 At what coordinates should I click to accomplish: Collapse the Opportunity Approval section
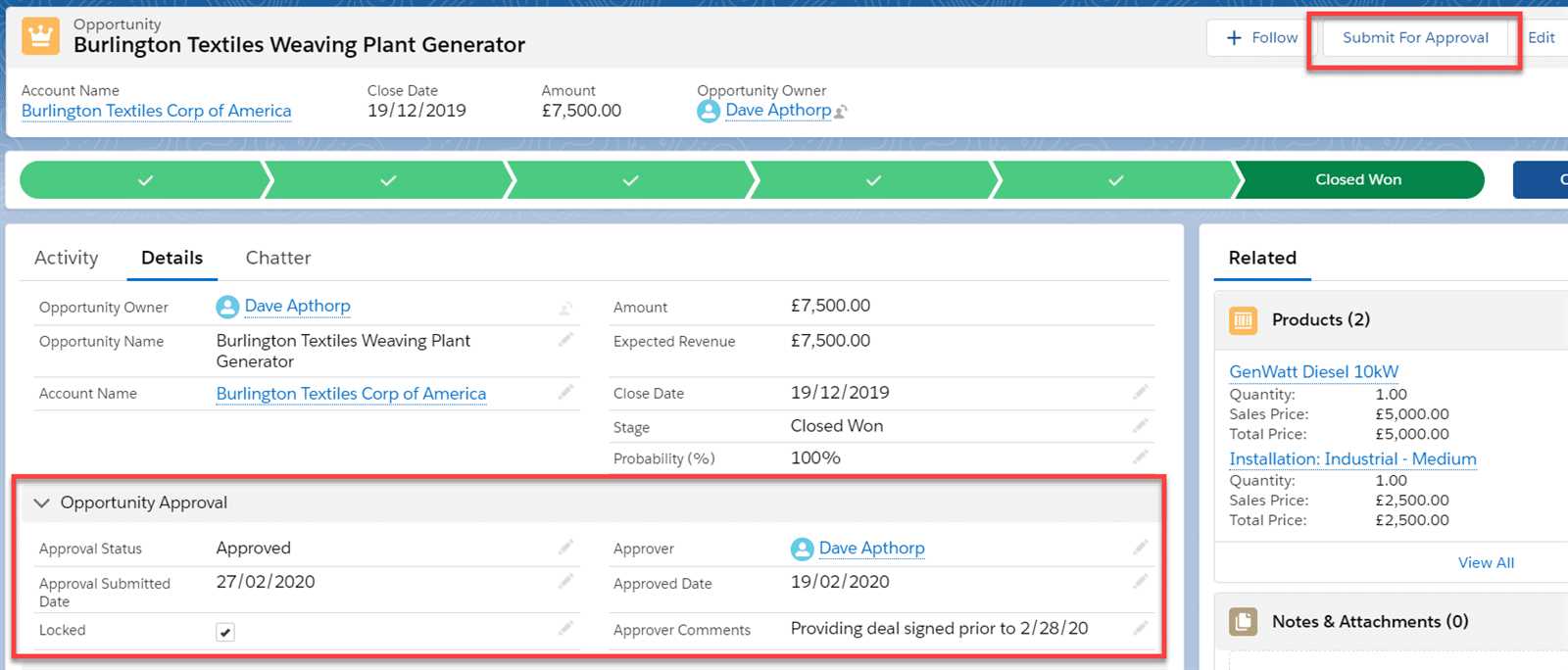coord(41,502)
